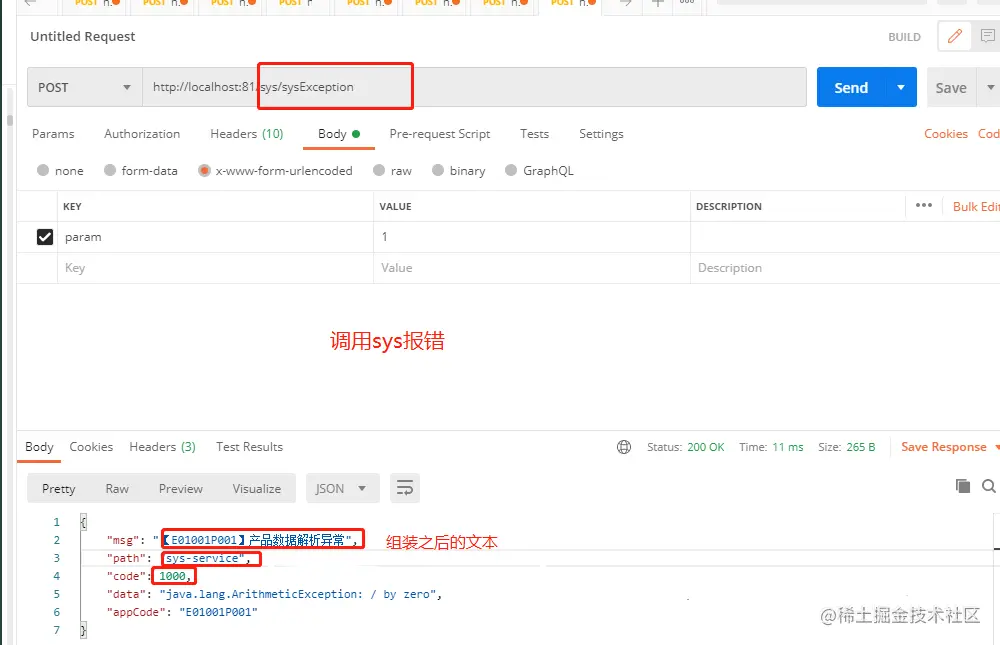This screenshot has width=1000, height=645.
Task: Select the request Body tab
Action: (x=339, y=134)
